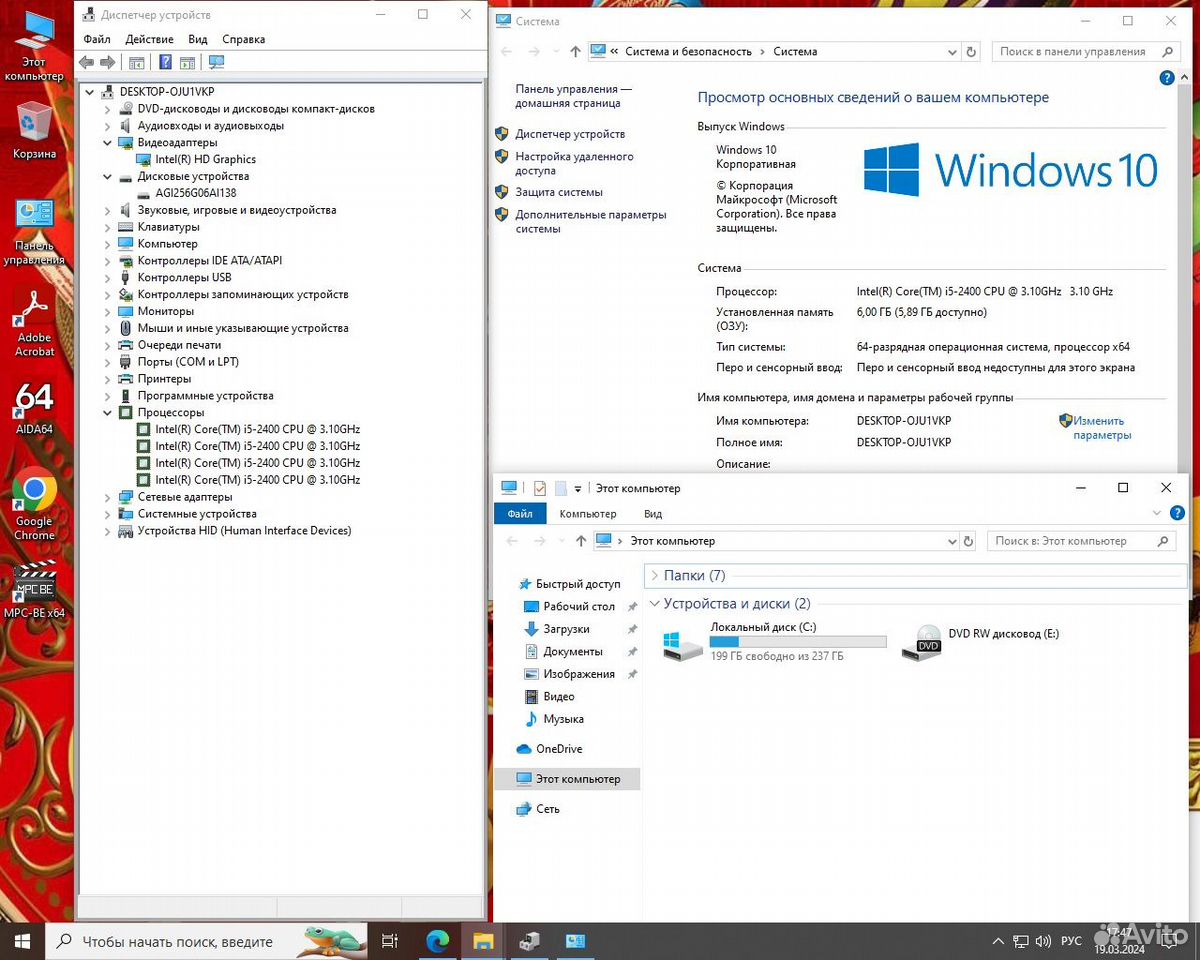Click Панель управления — домашняя страница link
This screenshot has height=960, width=1200.
click(573, 96)
